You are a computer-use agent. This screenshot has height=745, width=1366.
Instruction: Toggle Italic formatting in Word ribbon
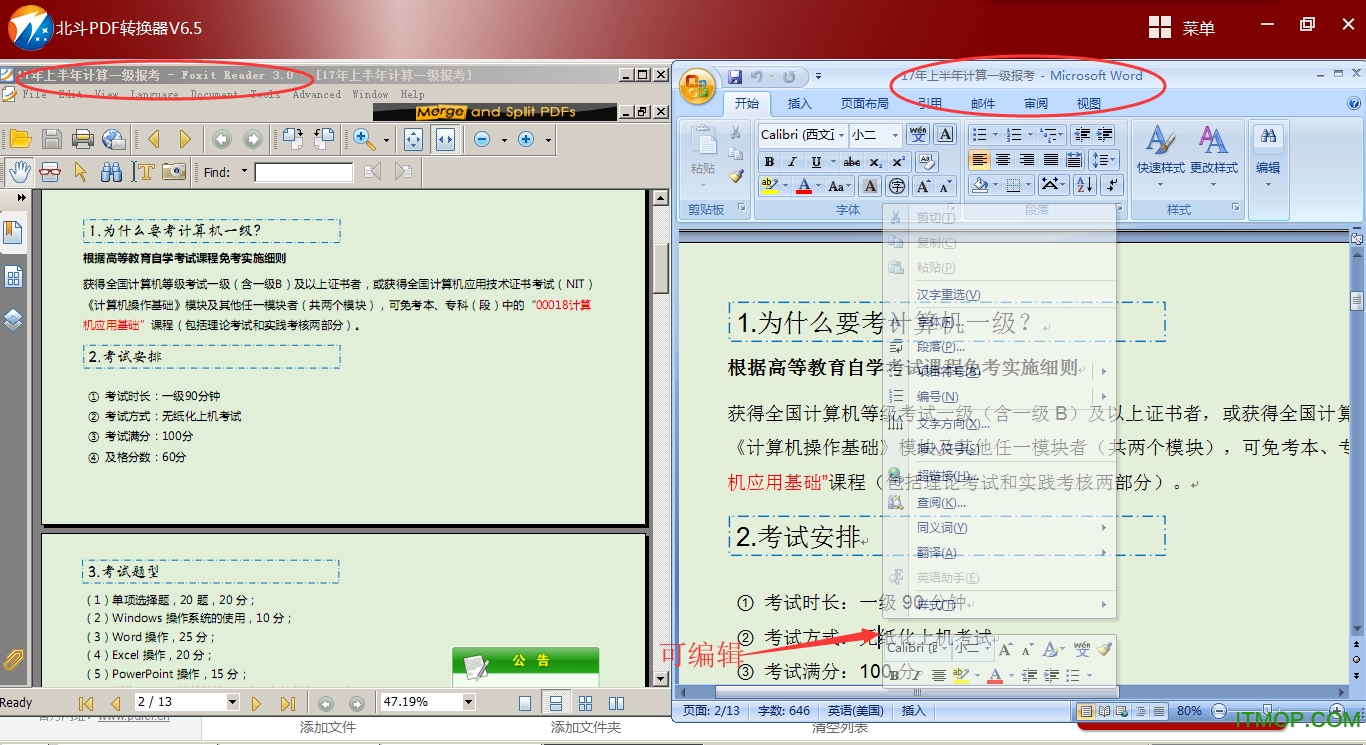pyautogui.click(x=792, y=162)
